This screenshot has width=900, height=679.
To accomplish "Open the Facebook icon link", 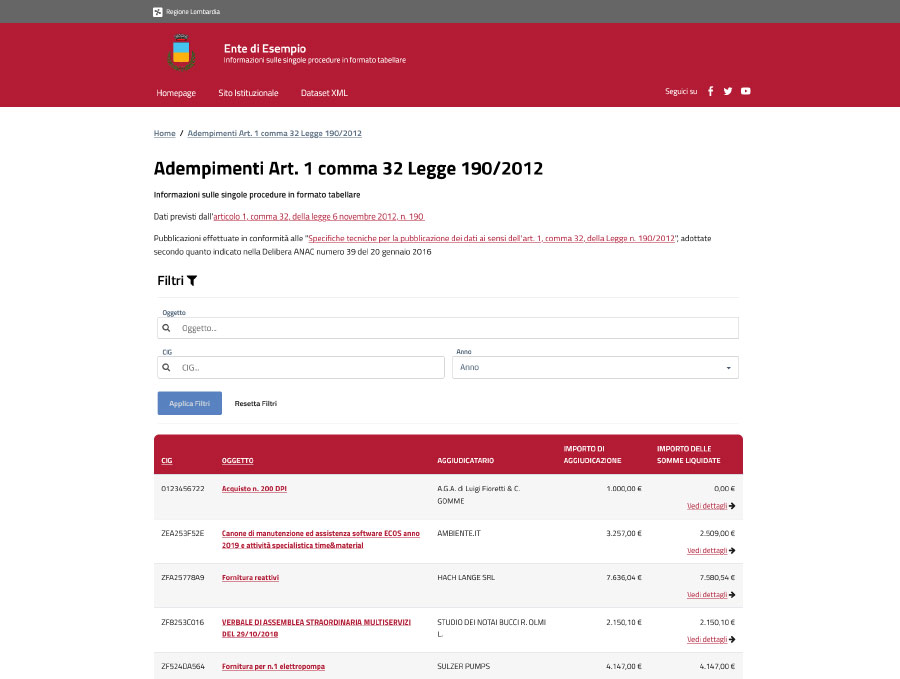I will [x=711, y=91].
